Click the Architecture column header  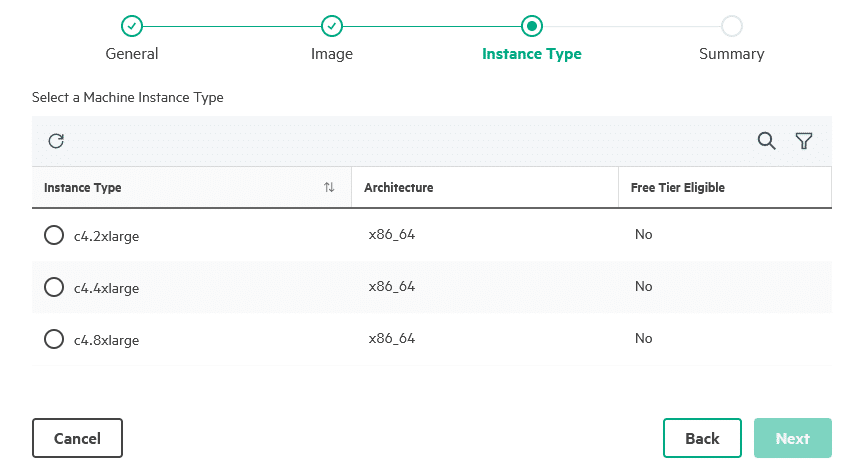click(x=398, y=187)
